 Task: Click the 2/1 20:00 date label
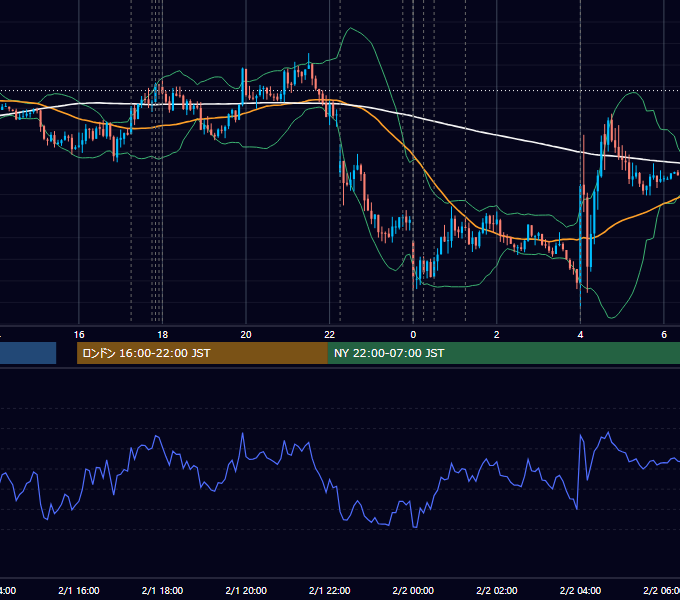(x=246, y=590)
